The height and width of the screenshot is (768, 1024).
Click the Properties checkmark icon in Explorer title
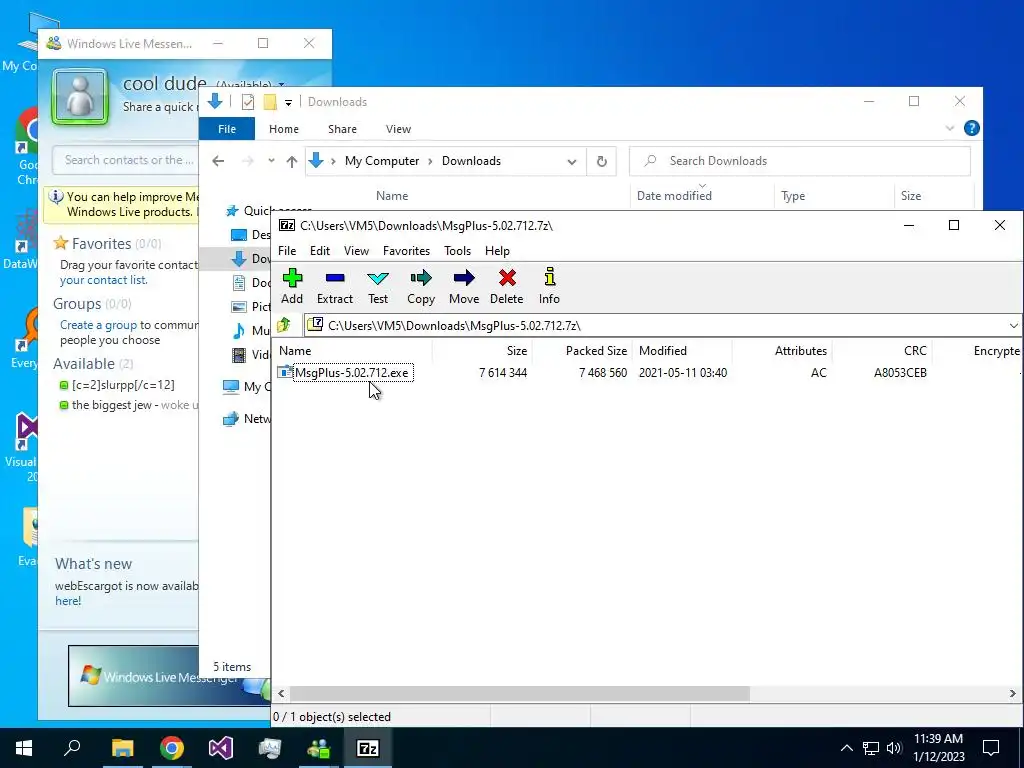click(x=248, y=102)
